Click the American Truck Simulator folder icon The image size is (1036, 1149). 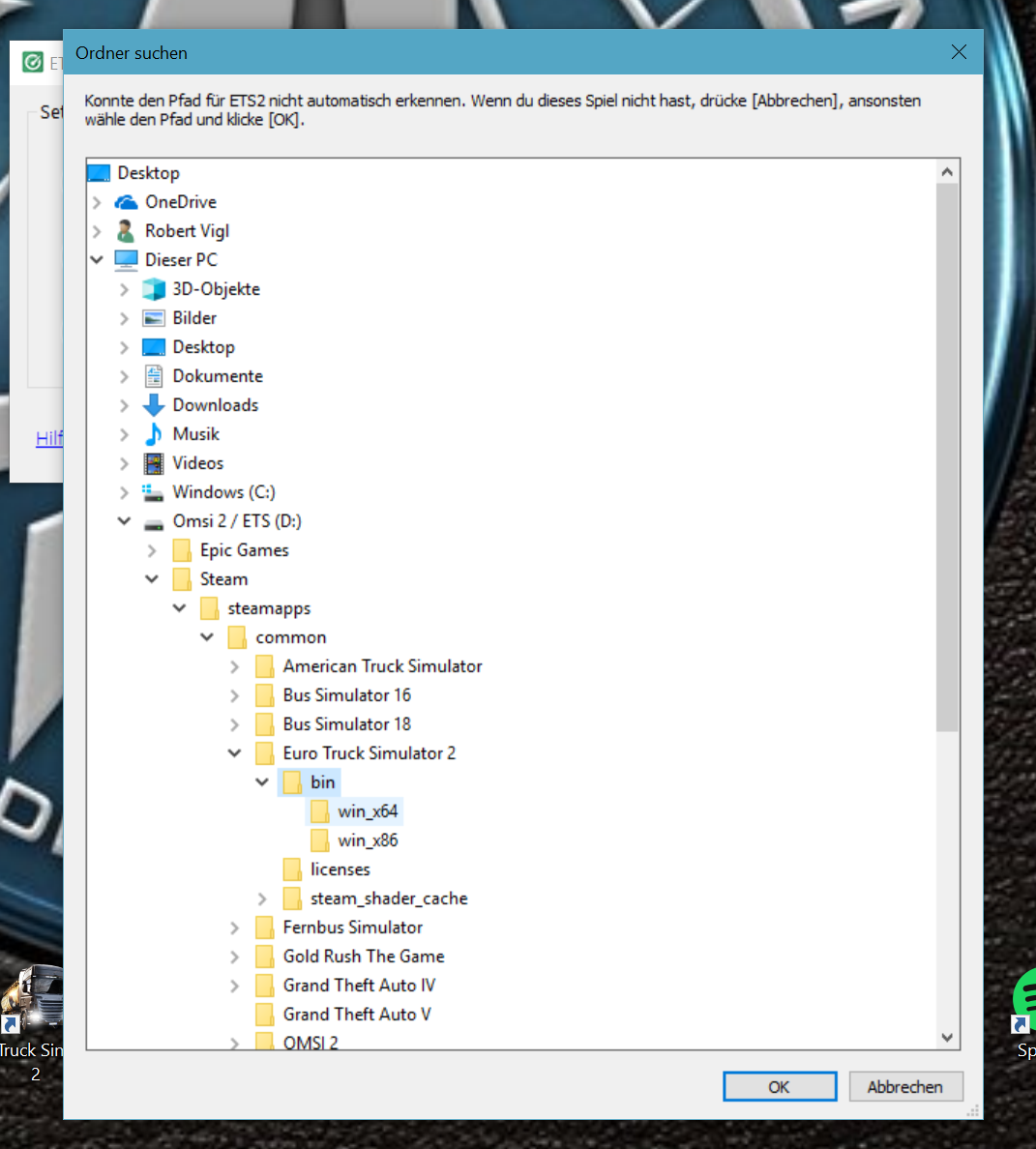(x=264, y=666)
